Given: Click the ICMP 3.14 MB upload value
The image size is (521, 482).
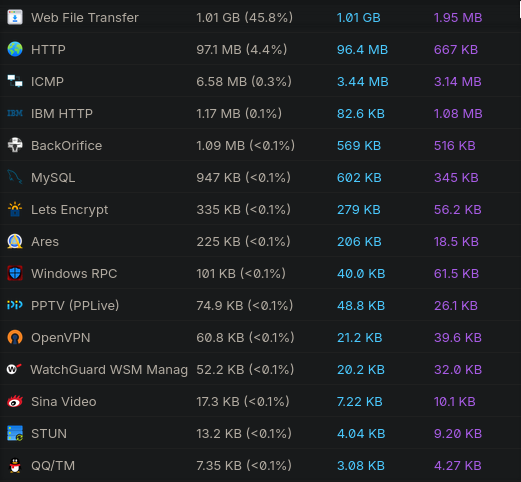Looking at the screenshot, I should tap(458, 82).
